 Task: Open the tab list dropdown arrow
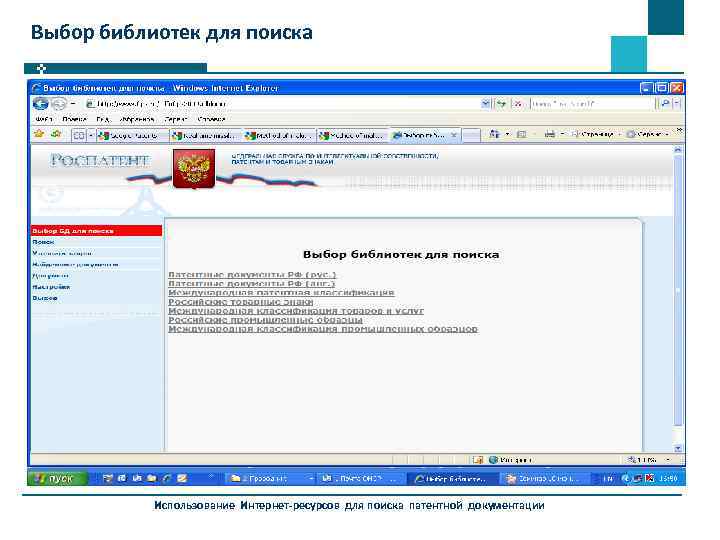[x=90, y=135]
